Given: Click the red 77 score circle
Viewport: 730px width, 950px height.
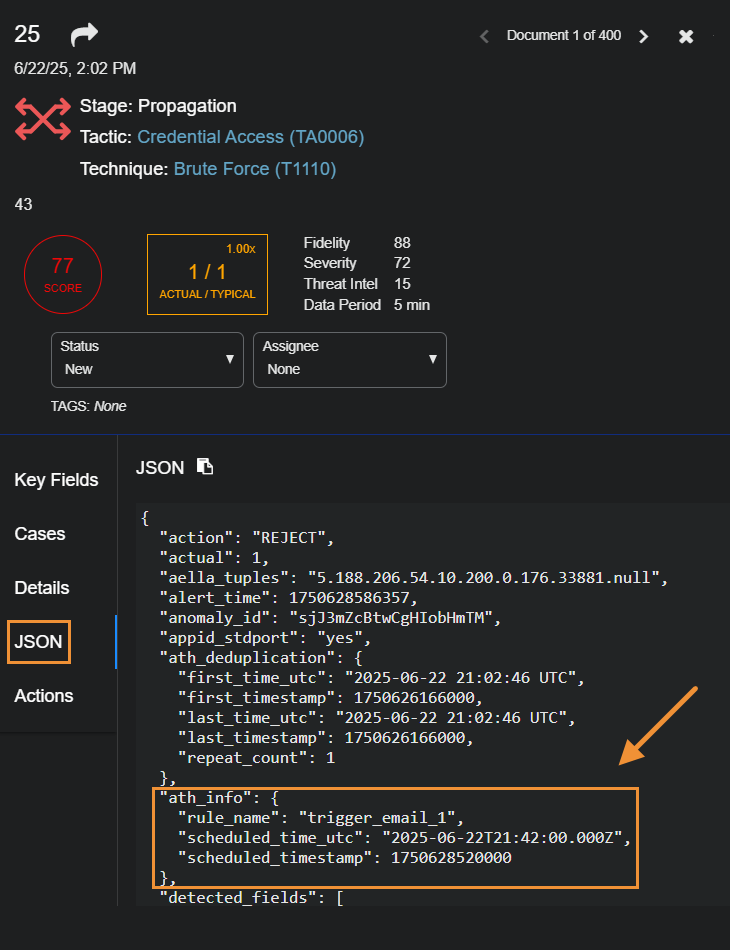Looking at the screenshot, I should (x=62, y=273).
